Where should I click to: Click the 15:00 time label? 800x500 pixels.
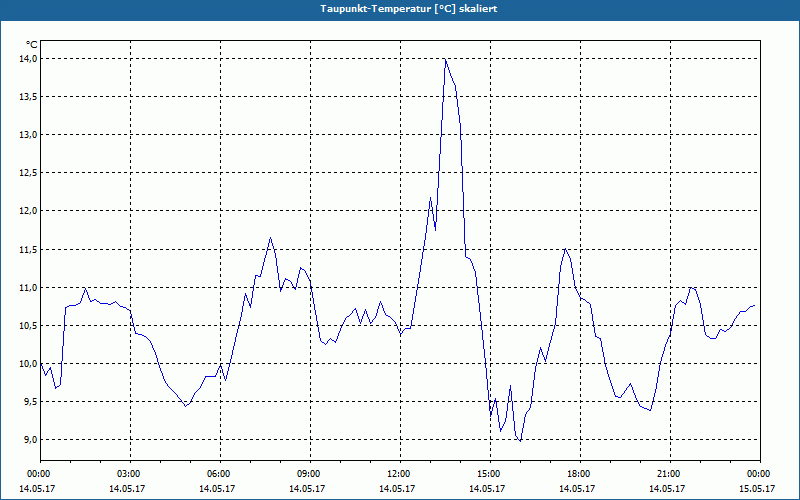point(490,474)
